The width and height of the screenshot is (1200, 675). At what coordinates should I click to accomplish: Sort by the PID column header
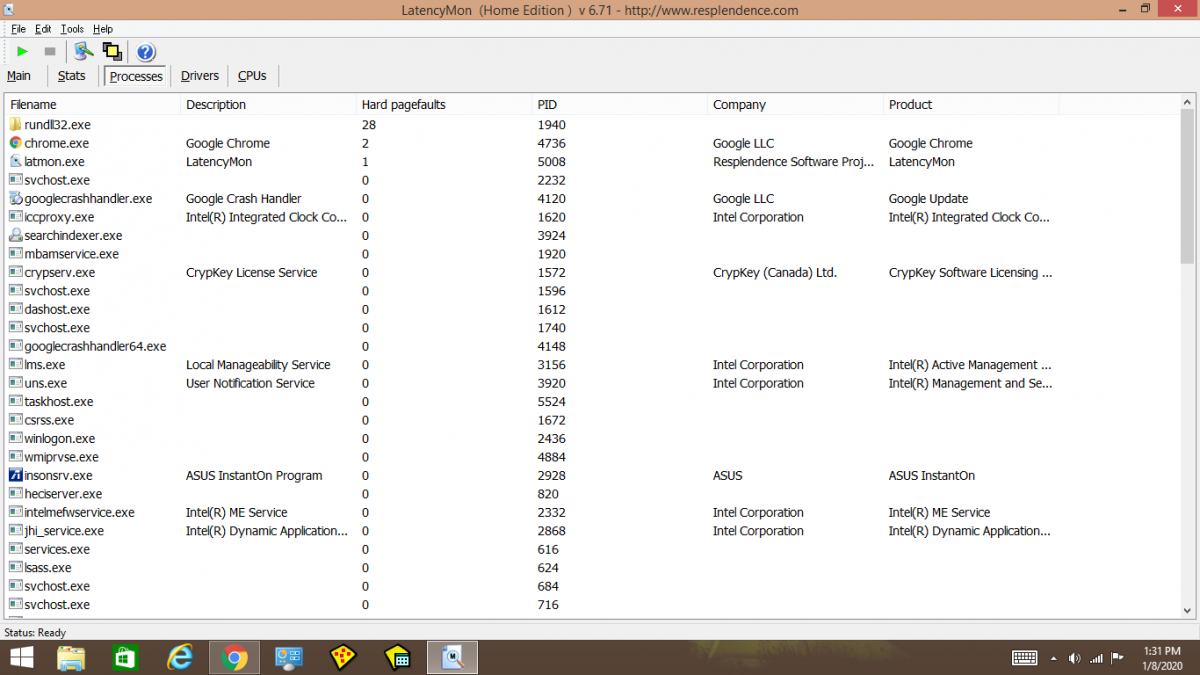621,105
